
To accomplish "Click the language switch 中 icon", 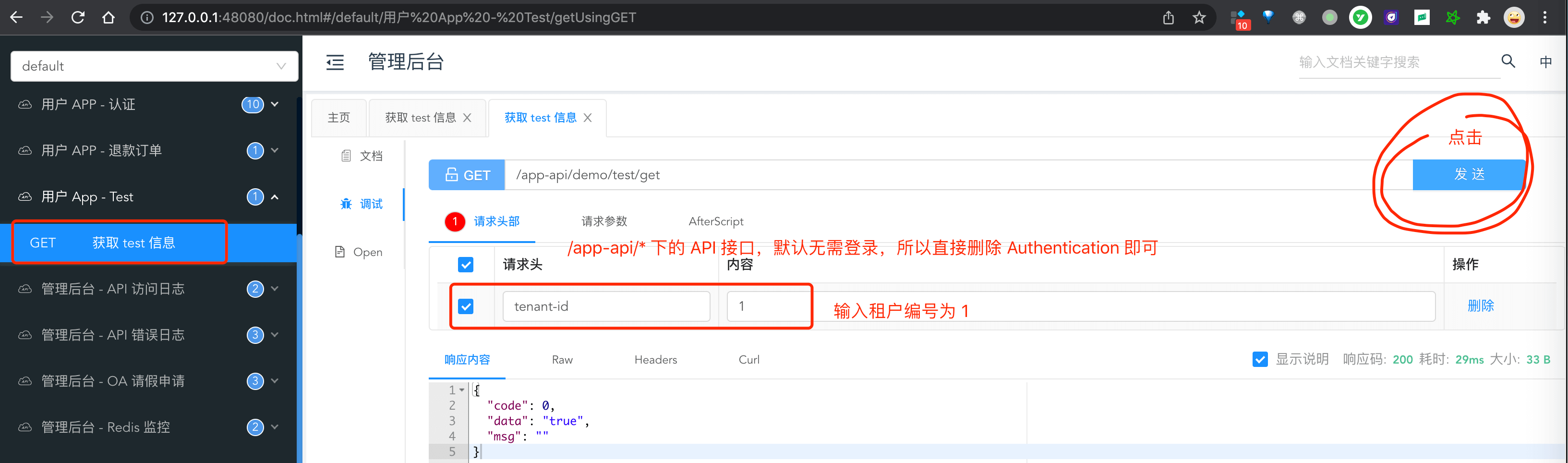I will pos(1545,61).
